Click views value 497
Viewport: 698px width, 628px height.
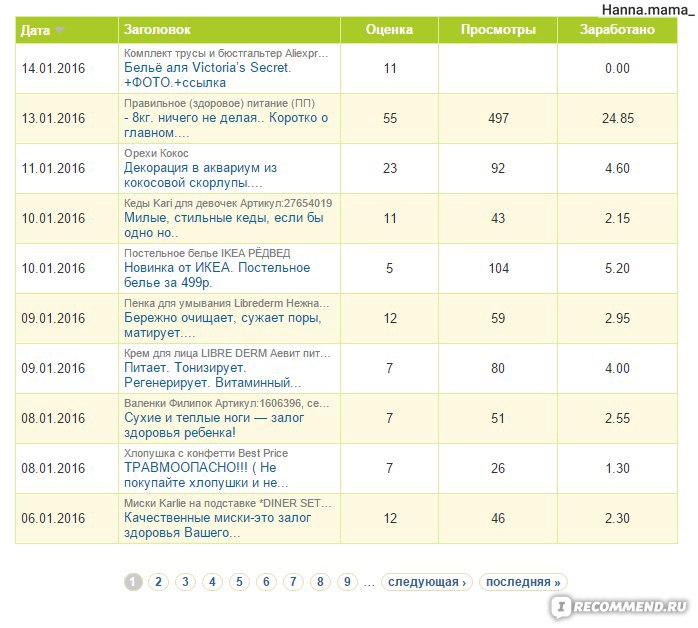coord(498,118)
